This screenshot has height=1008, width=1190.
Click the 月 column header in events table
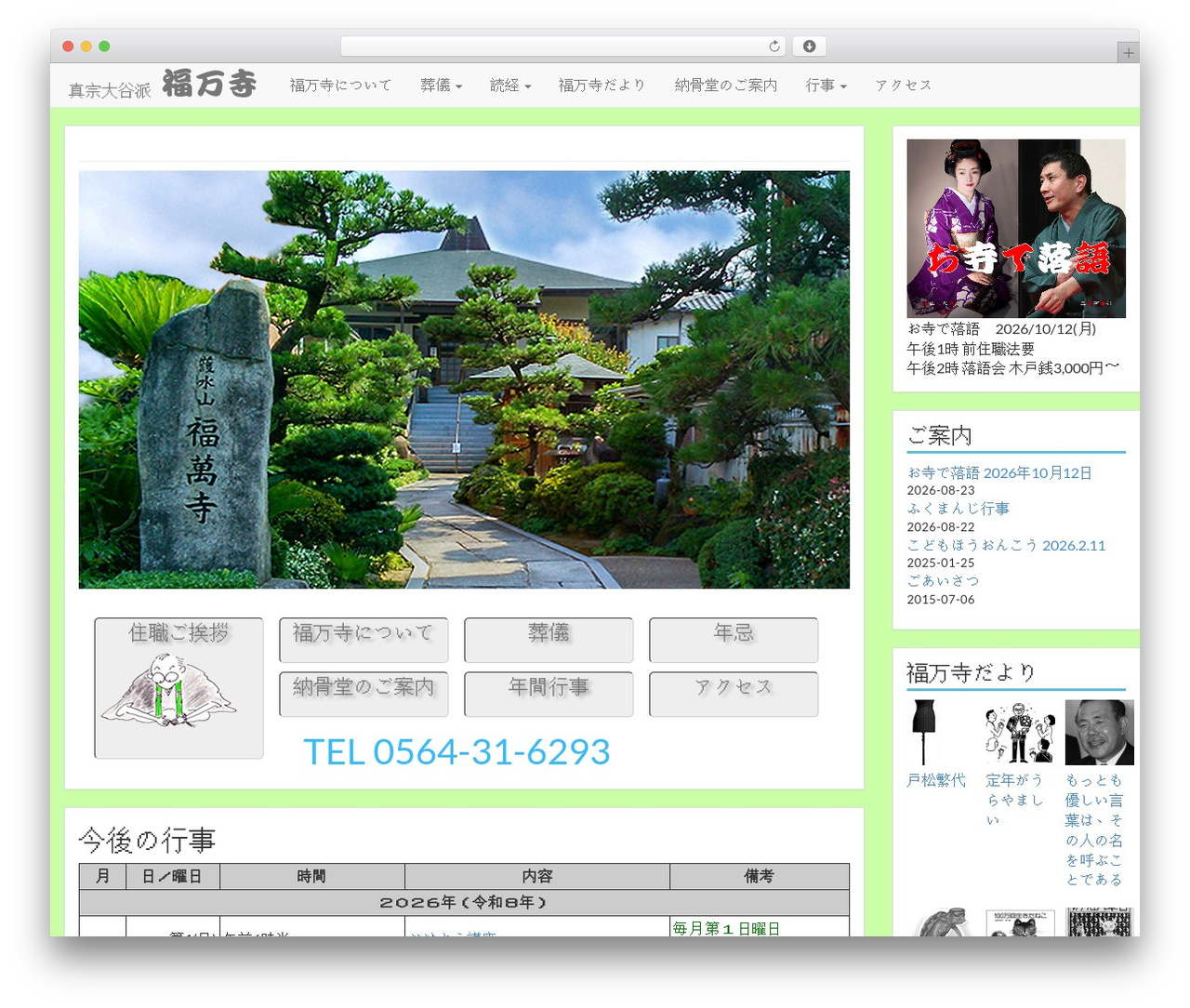click(x=102, y=876)
